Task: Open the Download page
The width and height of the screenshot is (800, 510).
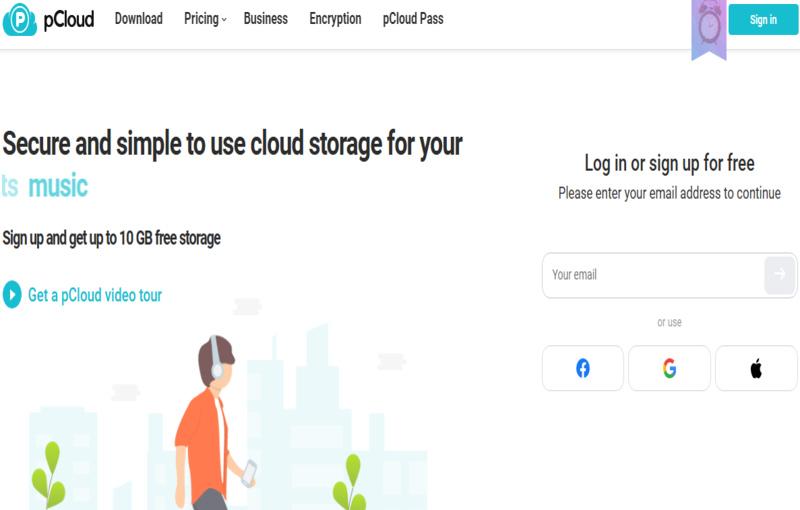Action: pyautogui.click(x=139, y=19)
